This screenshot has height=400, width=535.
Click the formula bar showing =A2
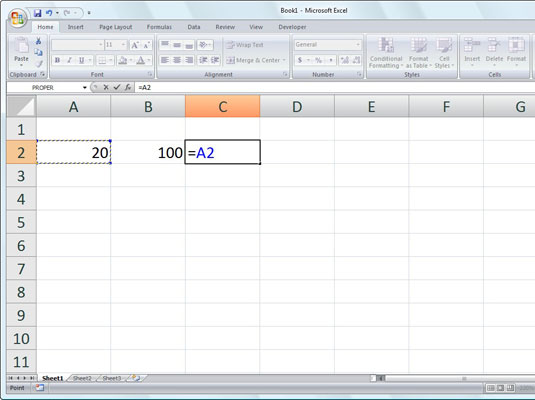334,87
